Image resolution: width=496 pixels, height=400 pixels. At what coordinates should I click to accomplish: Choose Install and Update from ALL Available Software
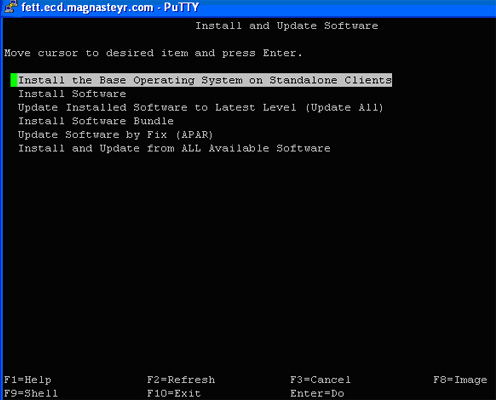pos(174,148)
